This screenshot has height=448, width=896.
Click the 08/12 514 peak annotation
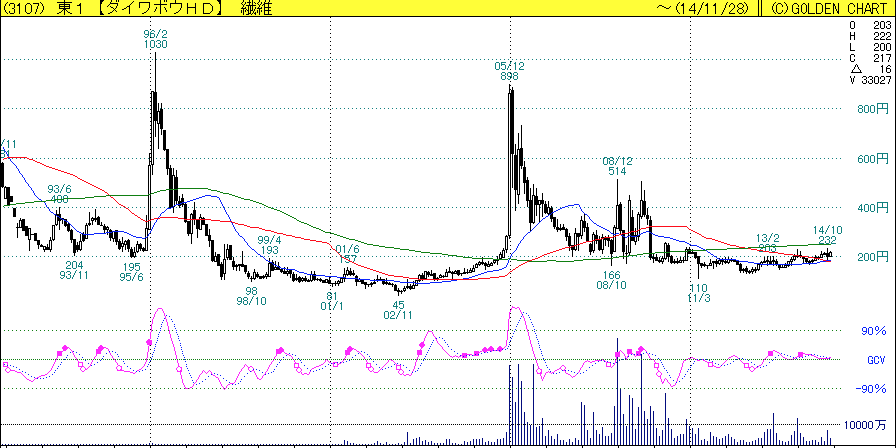coord(617,166)
